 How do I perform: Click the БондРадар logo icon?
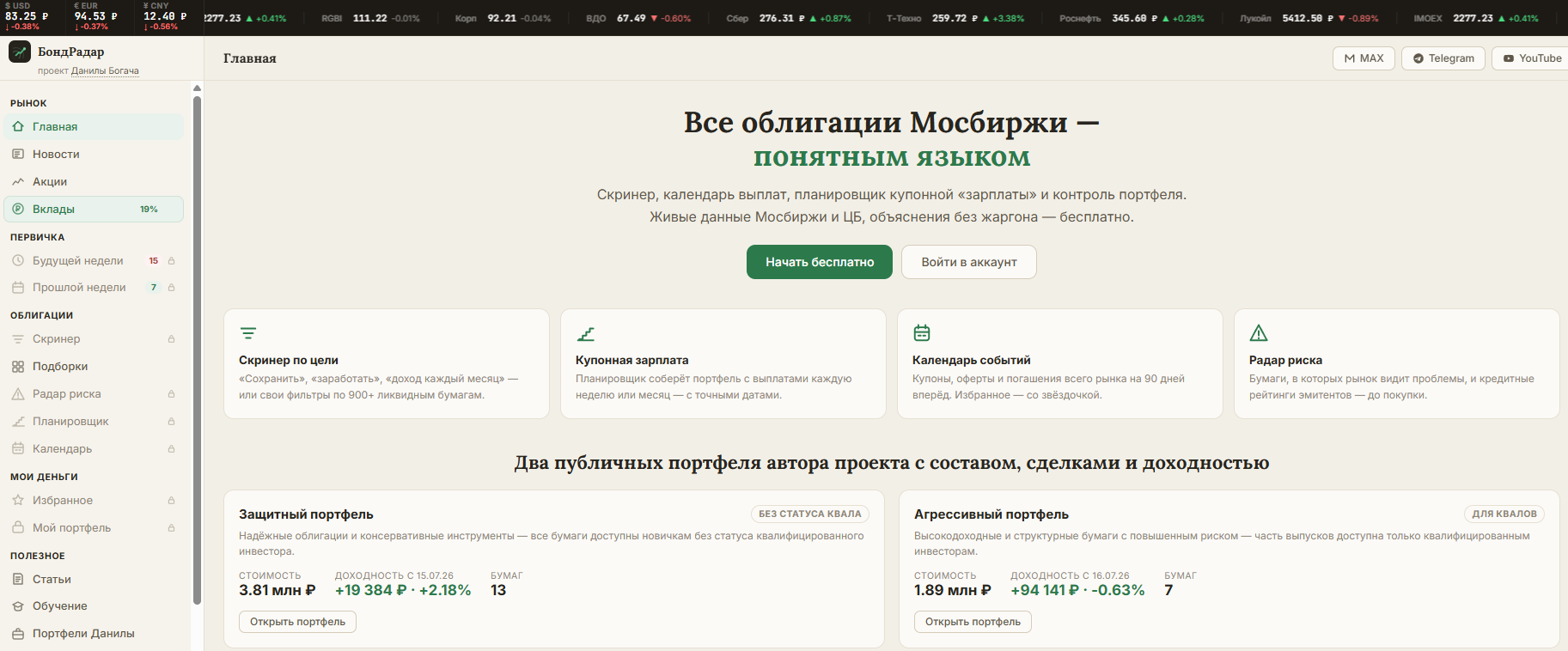pyautogui.click(x=19, y=52)
